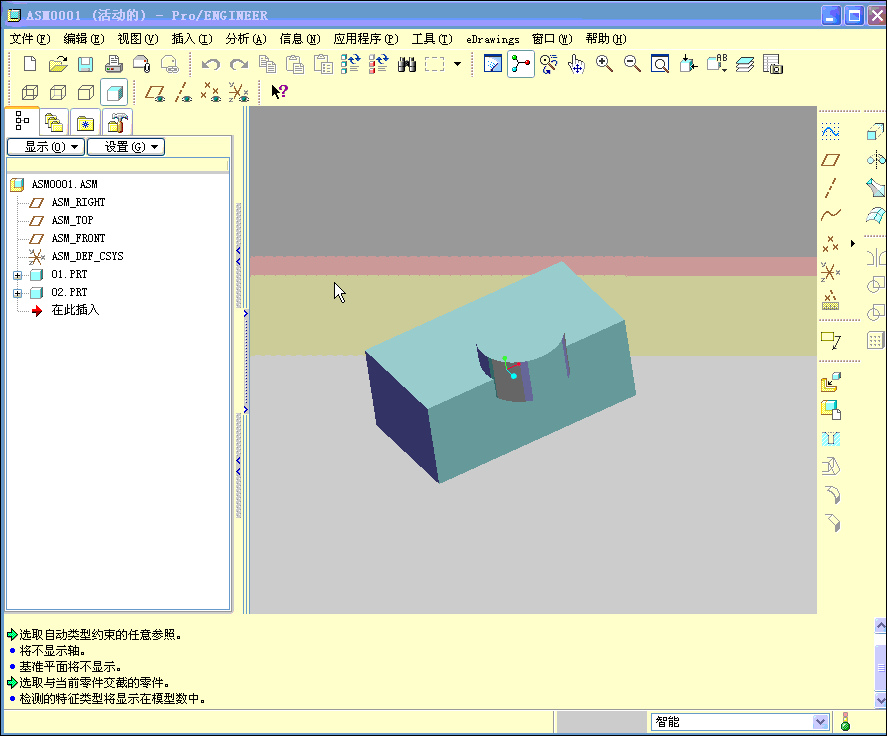887x736 pixels.
Task: Select ASM_RIGHT in the model tree
Action: (x=78, y=202)
